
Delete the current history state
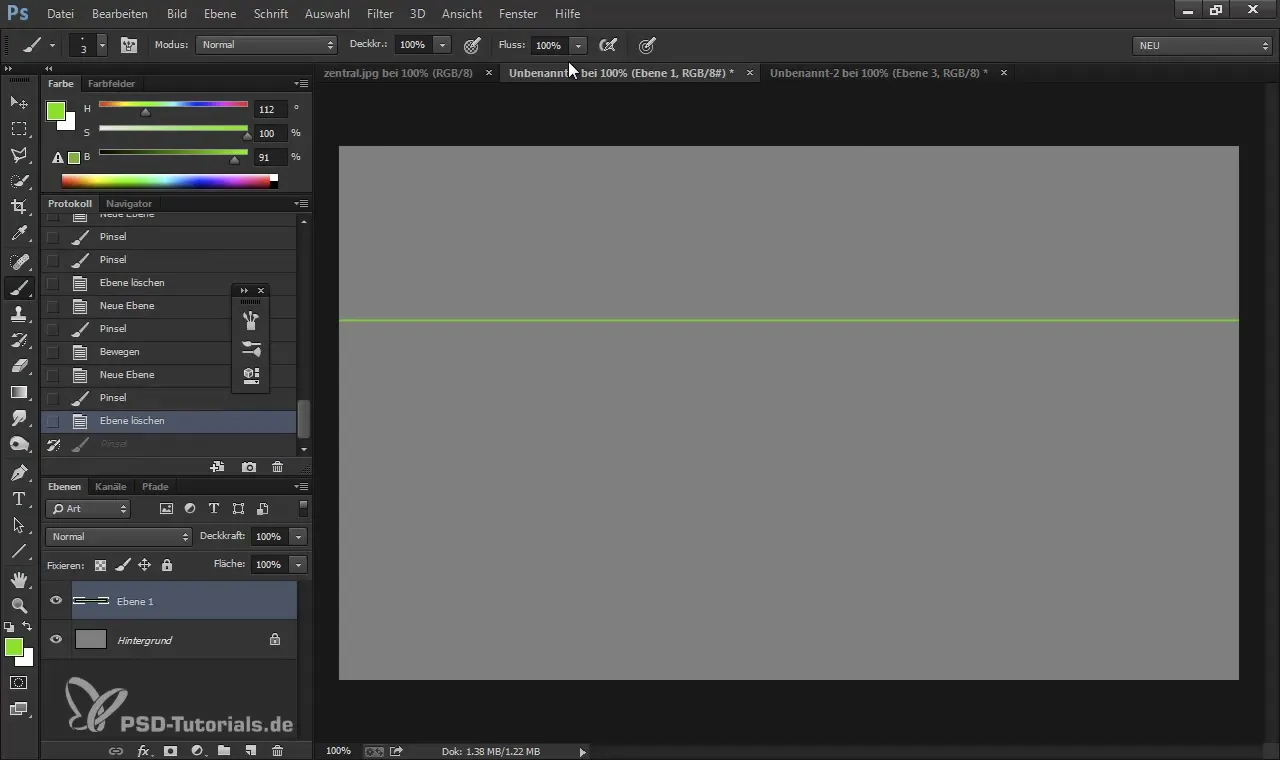pyautogui.click(x=278, y=467)
